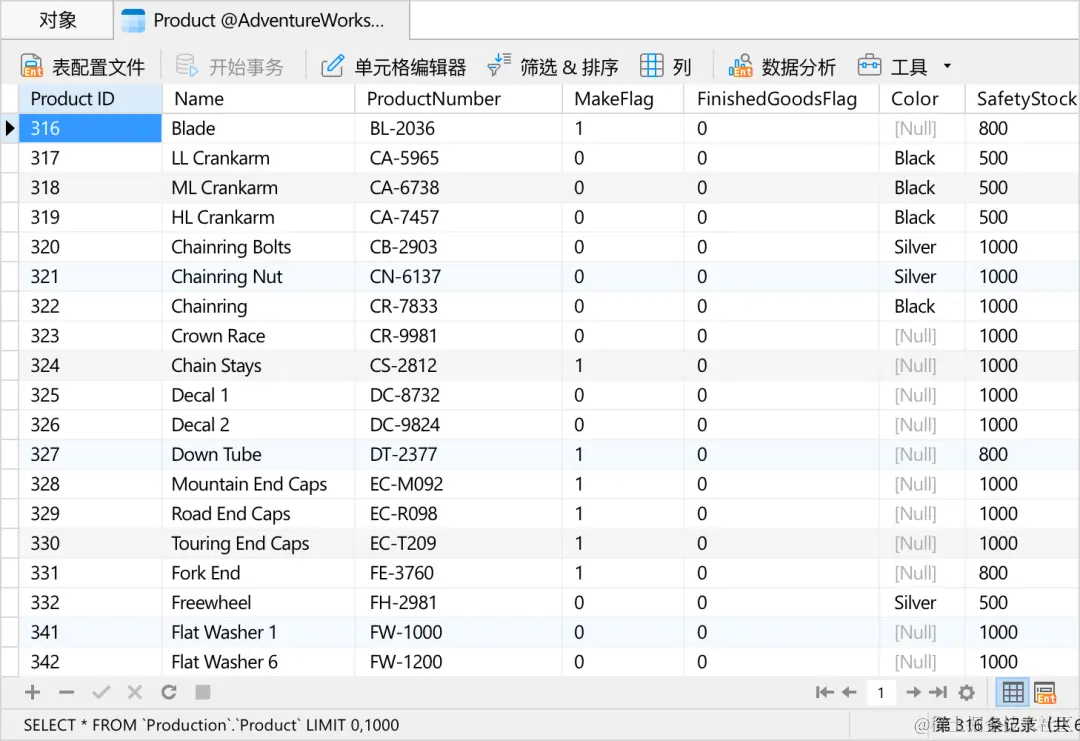Select the LL Crankarm cell

258,158
